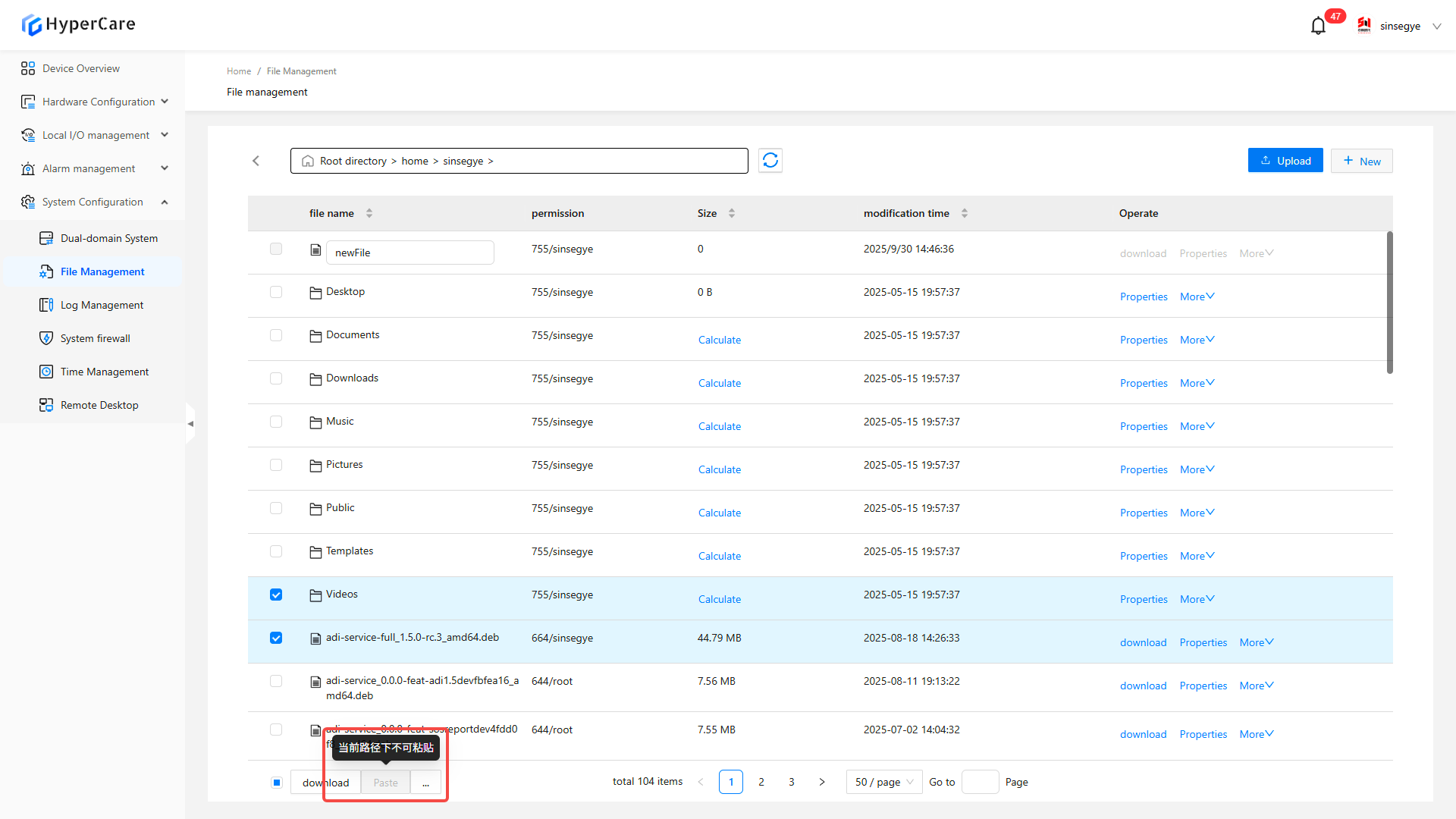Click the Go to page input field
The height and width of the screenshot is (819, 1456).
pyautogui.click(x=980, y=782)
